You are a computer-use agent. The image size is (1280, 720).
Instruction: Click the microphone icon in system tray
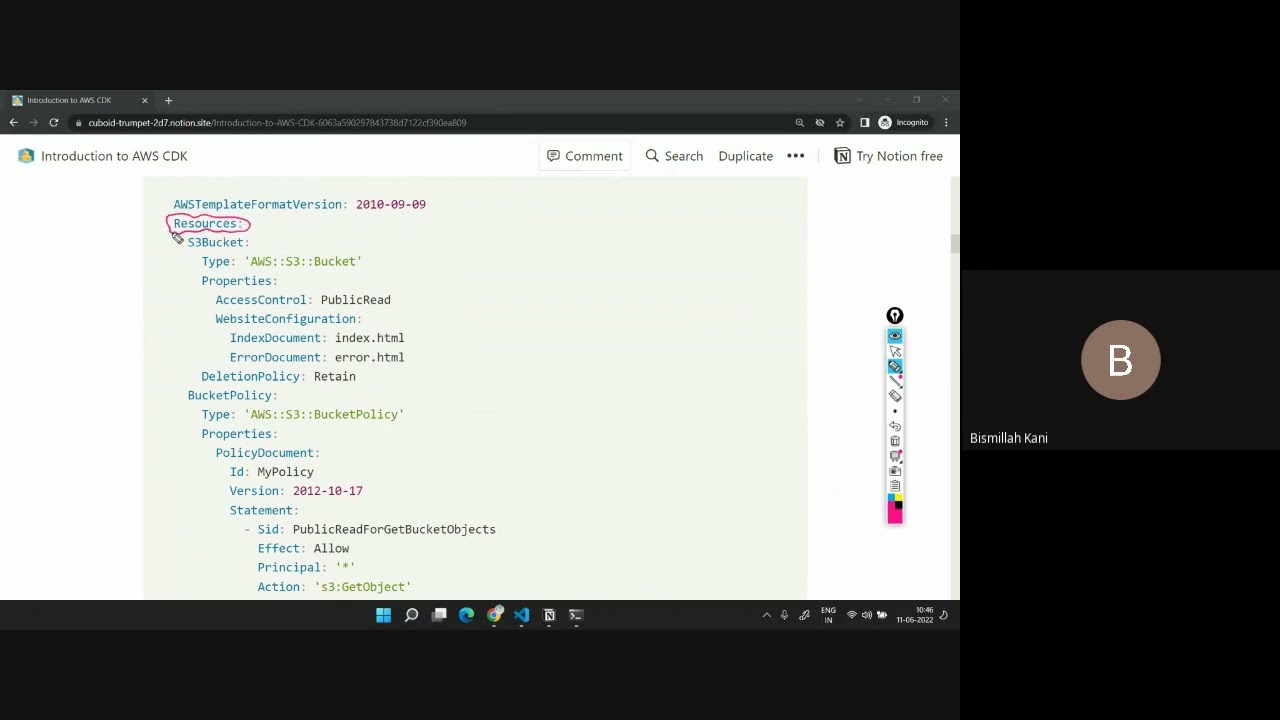click(x=785, y=615)
